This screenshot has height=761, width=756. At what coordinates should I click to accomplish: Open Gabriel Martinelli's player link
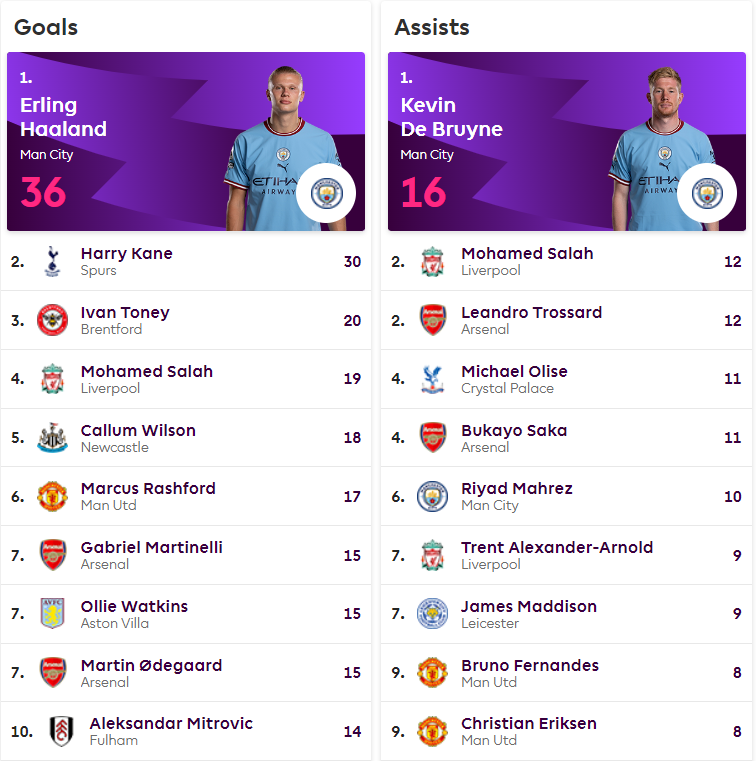(151, 547)
